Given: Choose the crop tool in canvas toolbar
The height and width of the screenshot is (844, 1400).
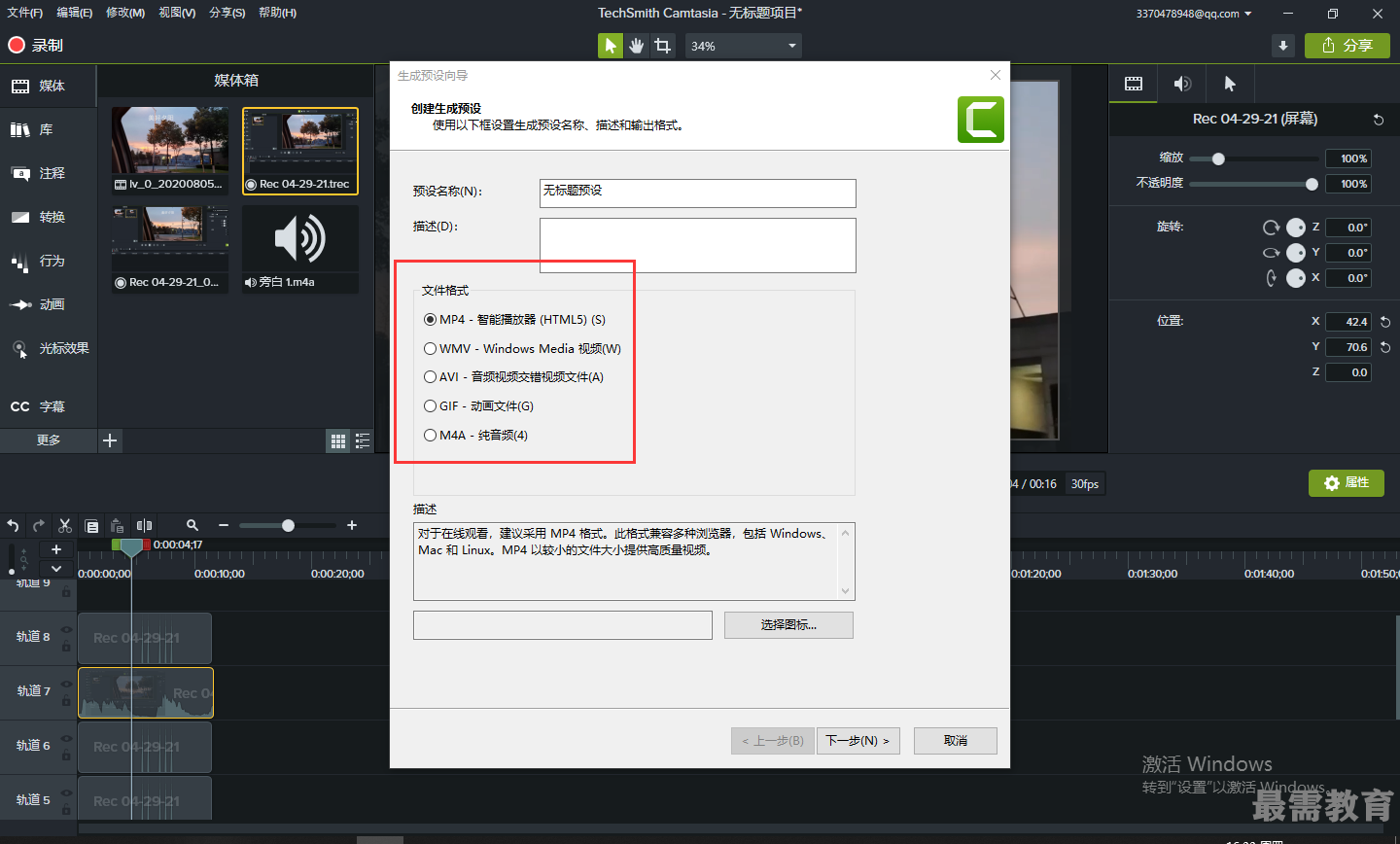Looking at the screenshot, I should pyautogui.click(x=663, y=46).
